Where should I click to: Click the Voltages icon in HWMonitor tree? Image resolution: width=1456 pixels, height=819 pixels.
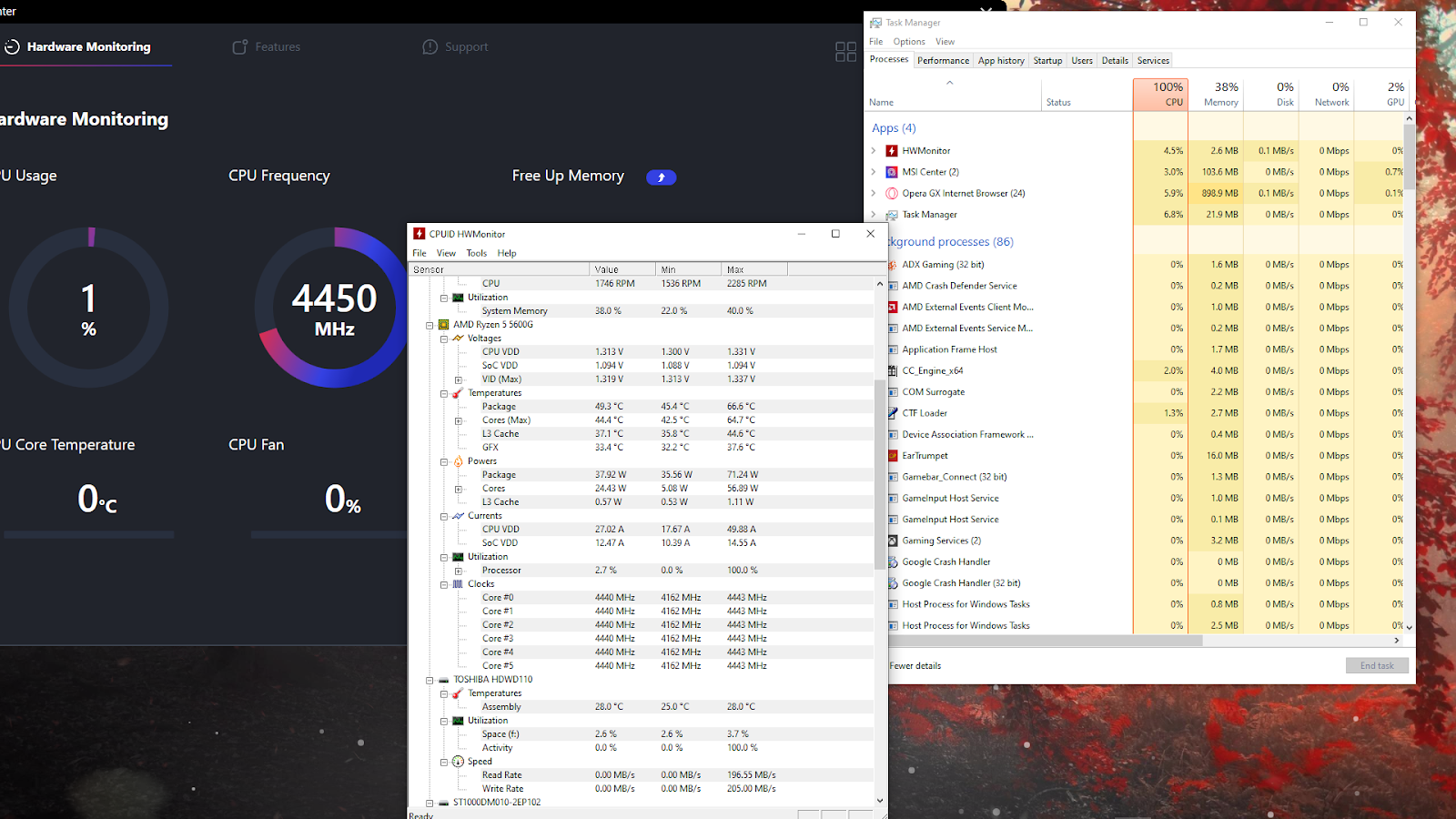coord(458,339)
